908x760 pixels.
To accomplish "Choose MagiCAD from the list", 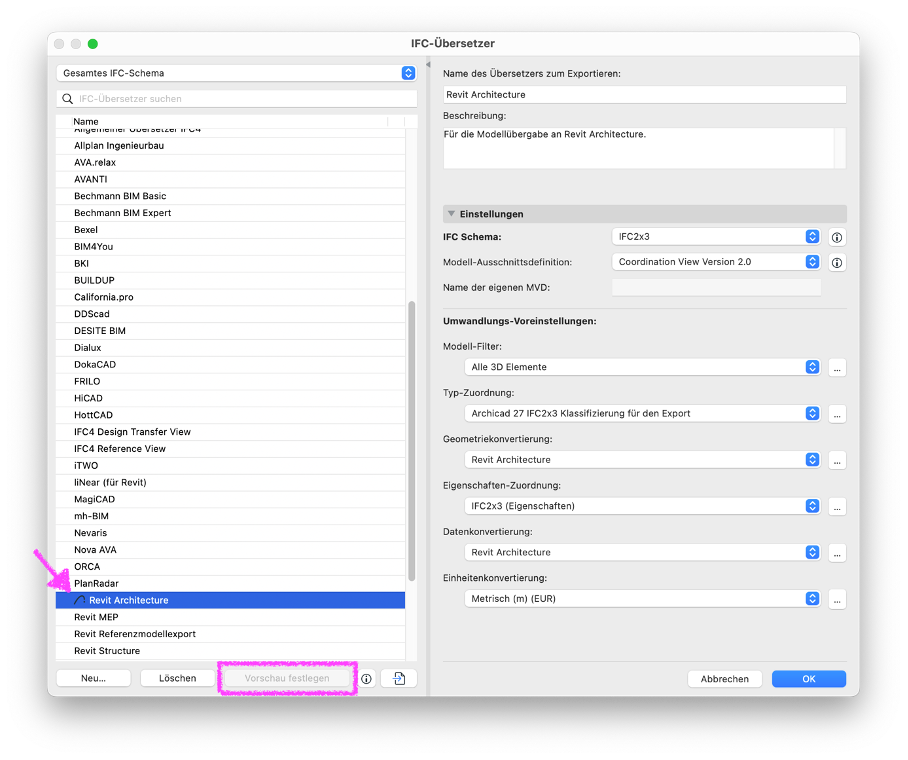I will point(230,499).
